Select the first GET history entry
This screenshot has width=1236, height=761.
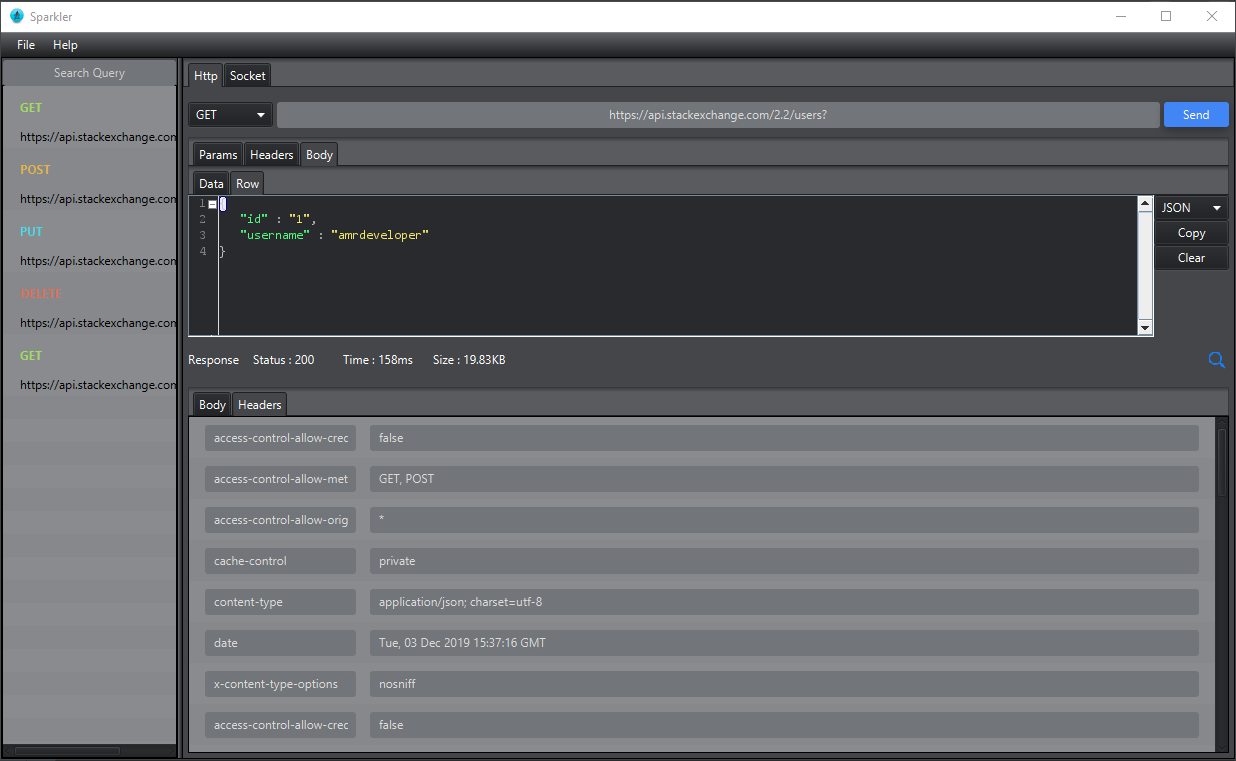[31, 107]
